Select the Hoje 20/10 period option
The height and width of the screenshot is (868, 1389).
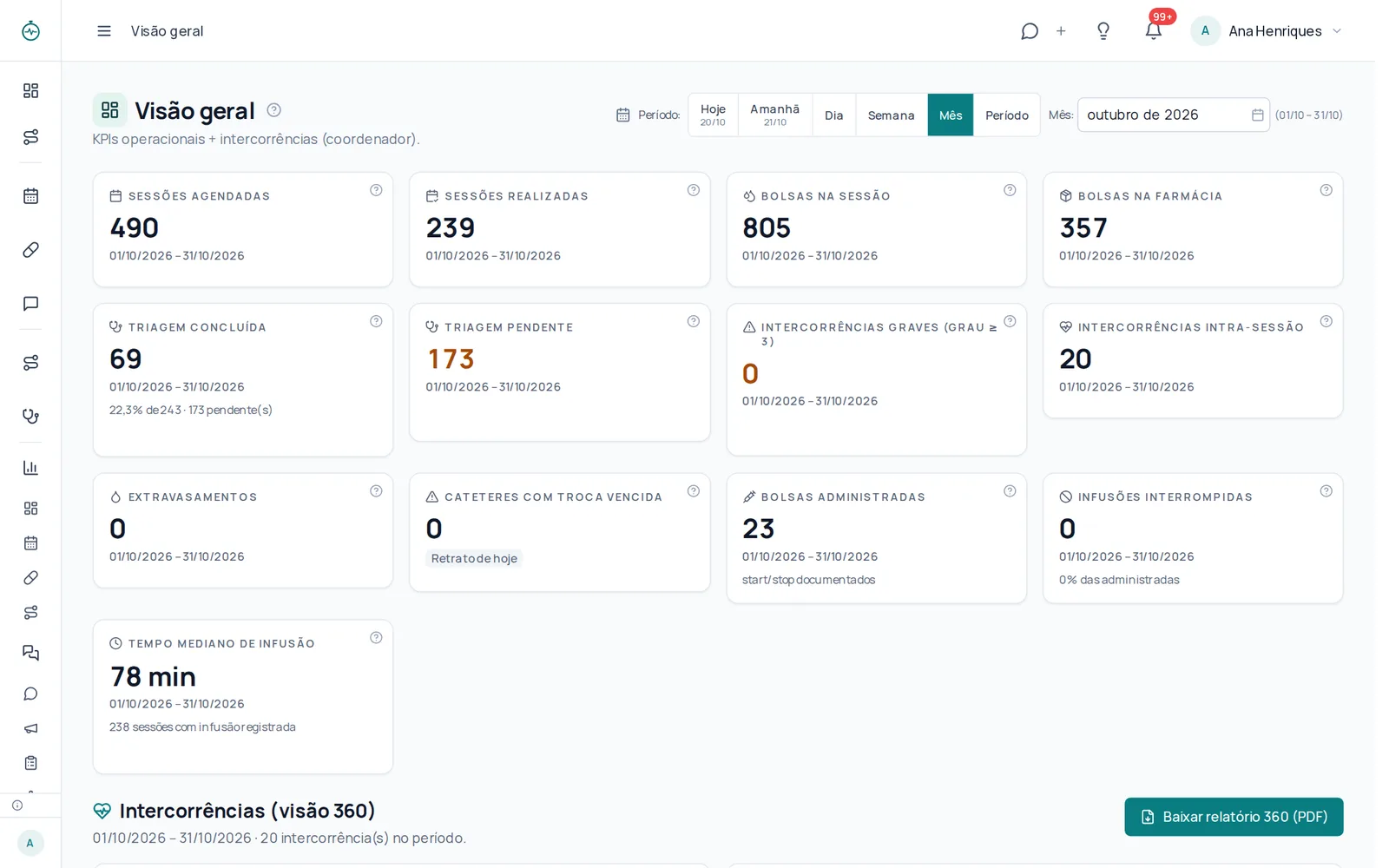click(x=713, y=115)
